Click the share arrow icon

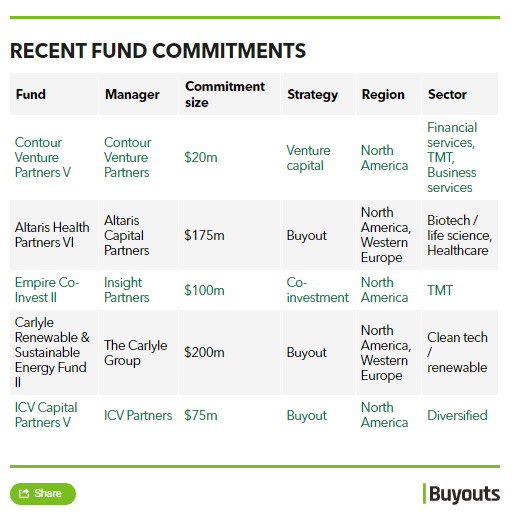click(x=24, y=493)
